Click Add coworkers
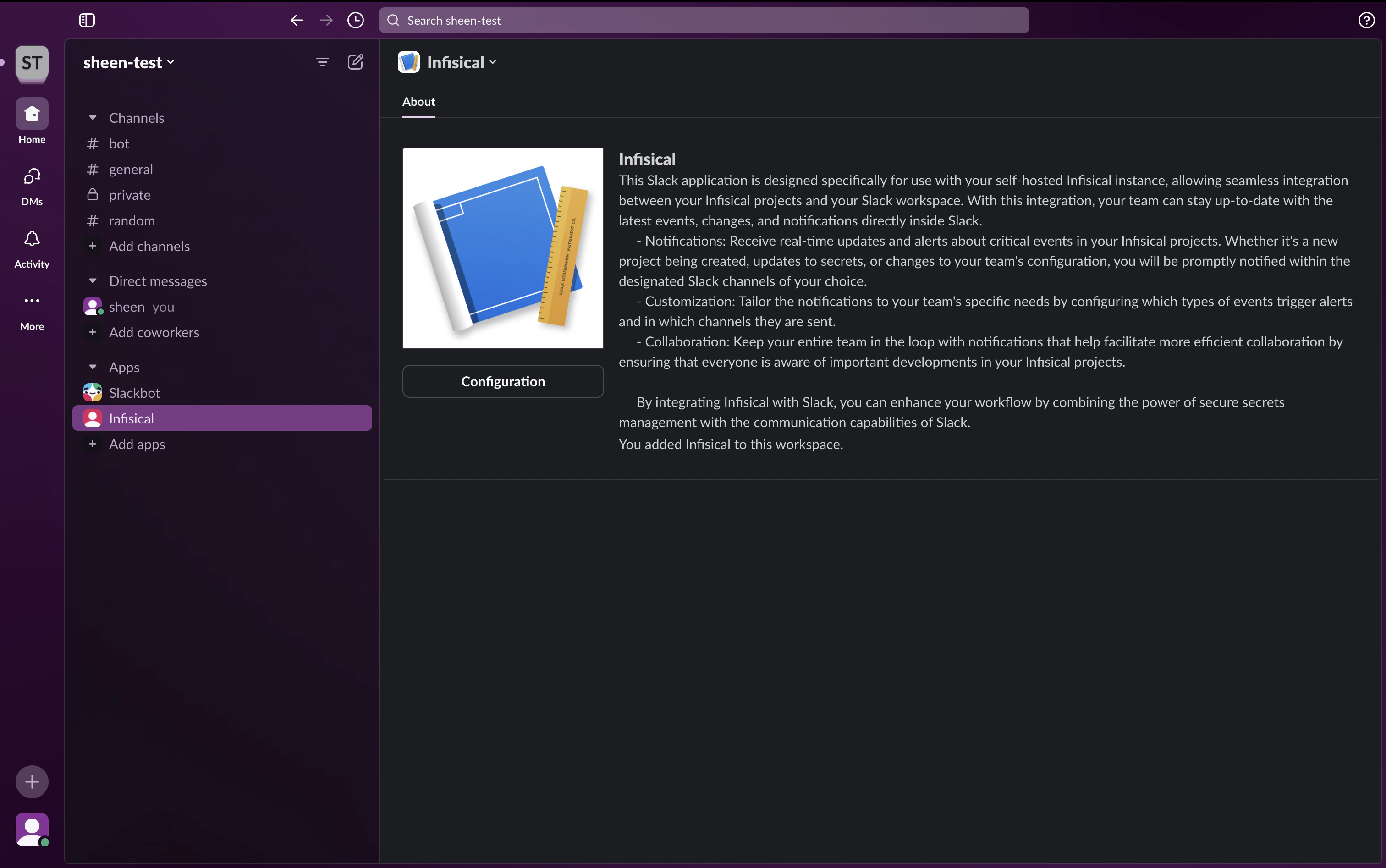 (x=222, y=332)
